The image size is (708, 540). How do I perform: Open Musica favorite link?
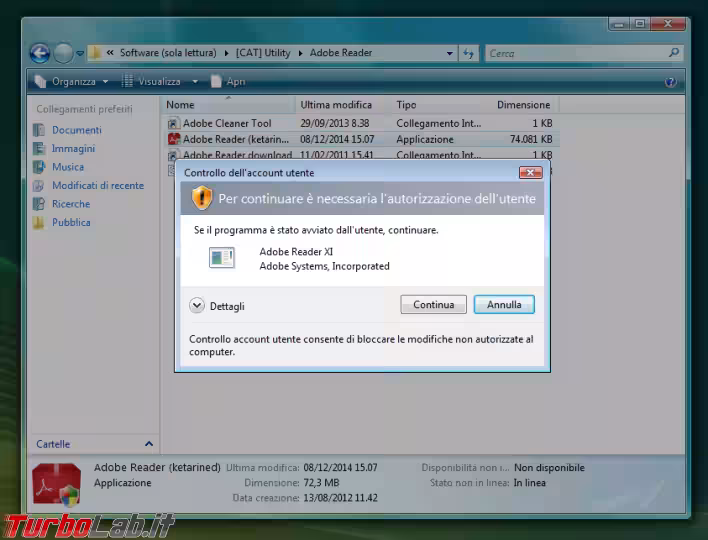pos(67,167)
